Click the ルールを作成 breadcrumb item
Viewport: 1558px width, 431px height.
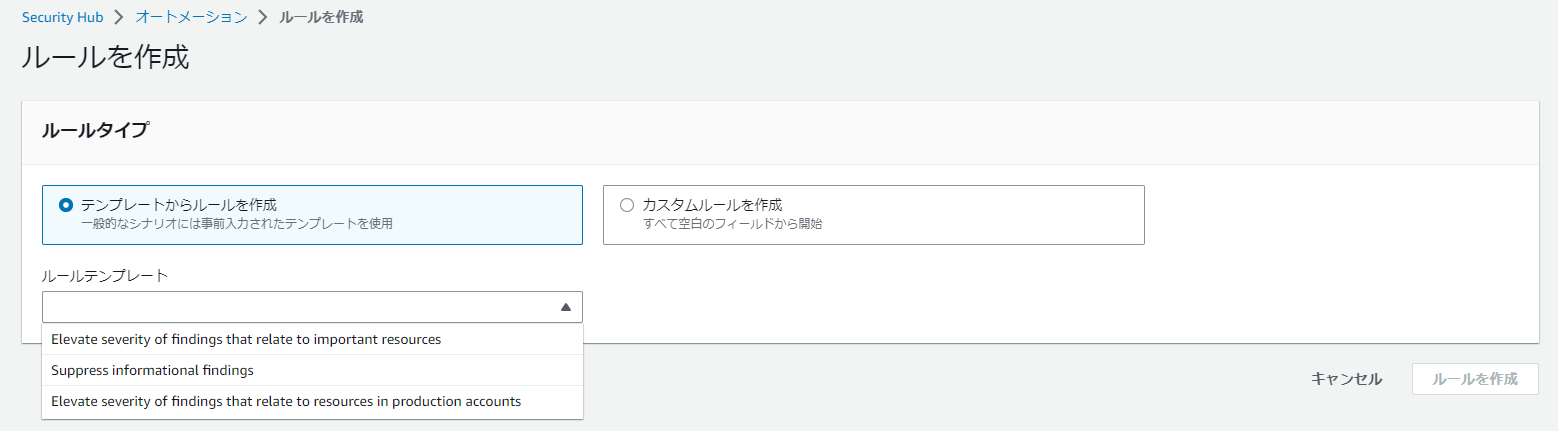323,17
